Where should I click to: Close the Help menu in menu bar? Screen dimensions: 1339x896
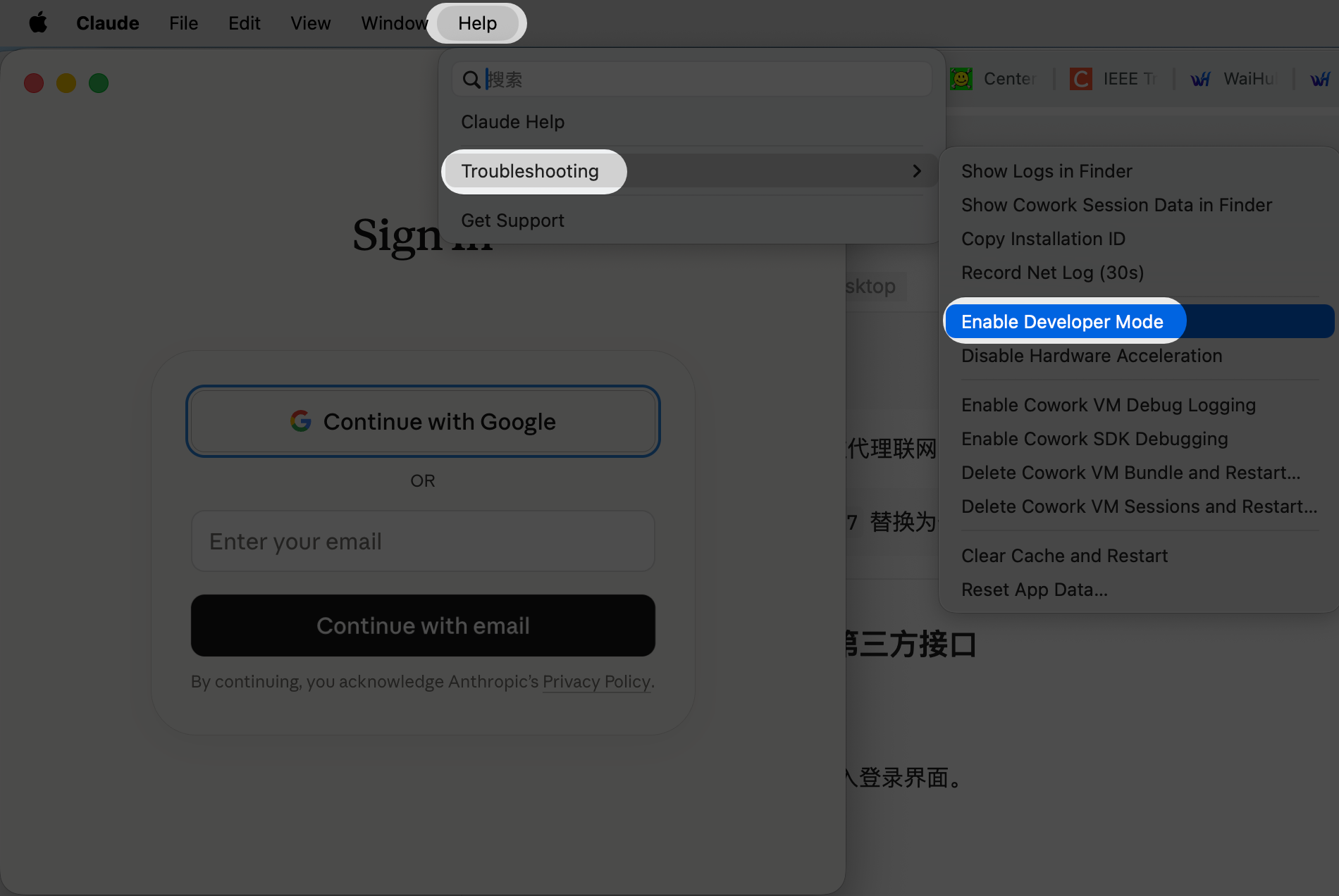coord(477,23)
